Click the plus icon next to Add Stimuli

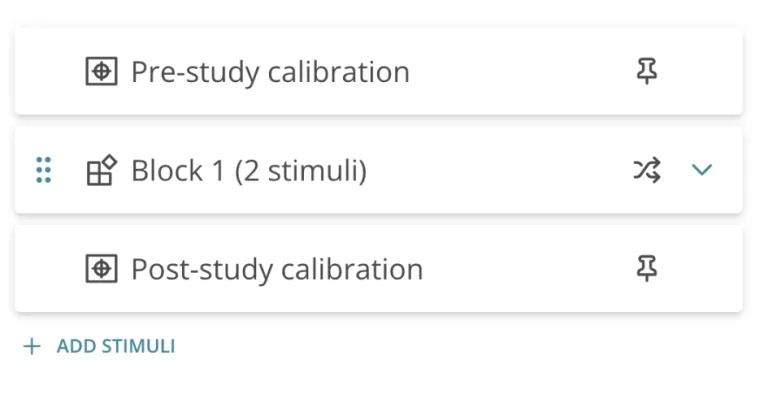point(32,346)
